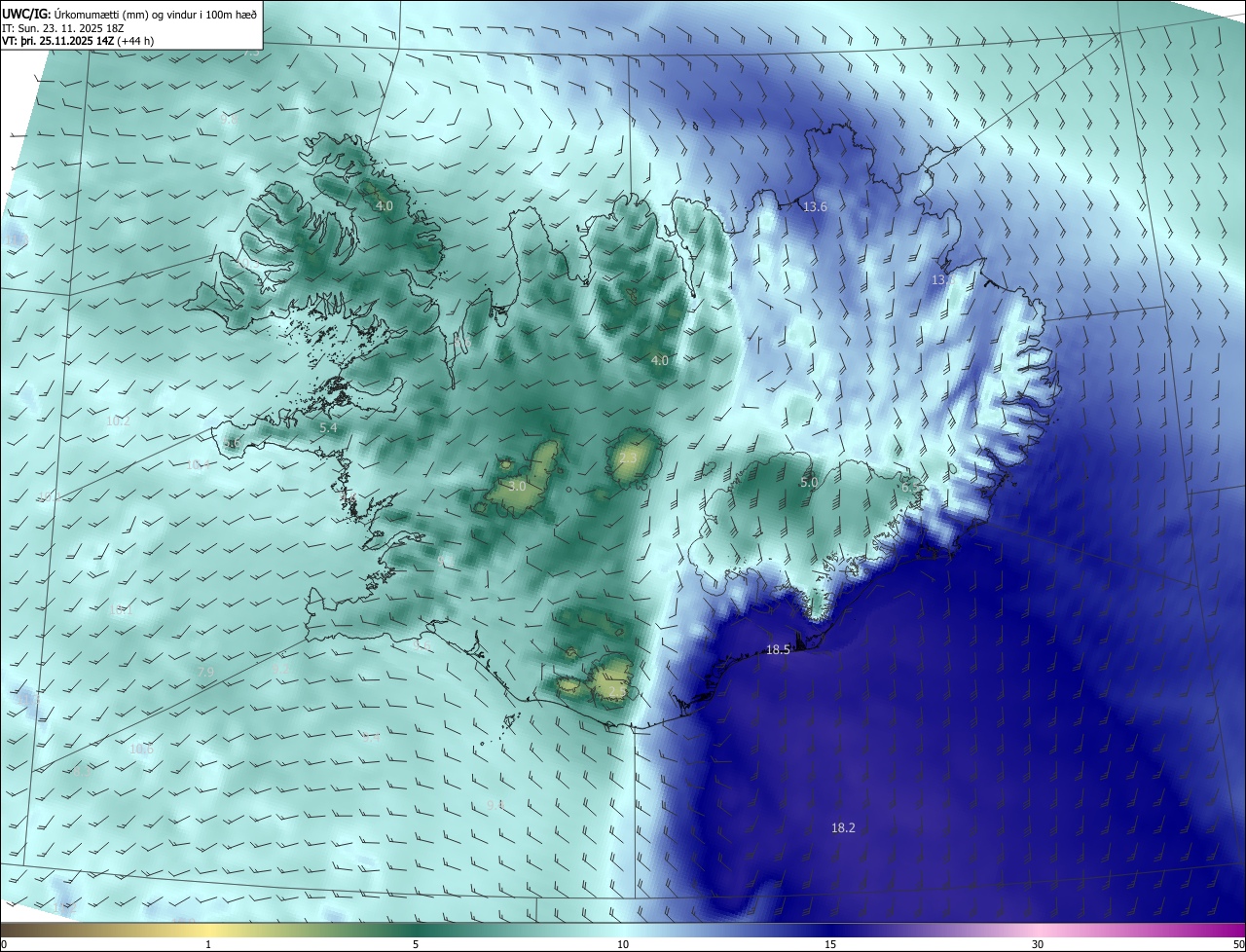Click the faint 10.2 value west of Snæfellsnes
The width and height of the screenshot is (1246, 952).
[118, 421]
